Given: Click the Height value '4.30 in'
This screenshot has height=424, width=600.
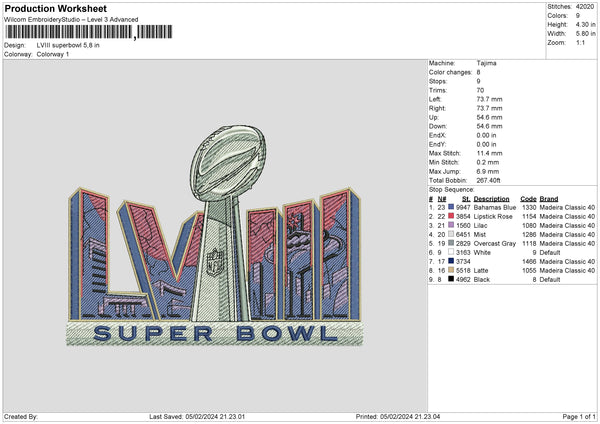Looking at the screenshot, I should (585, 24).
